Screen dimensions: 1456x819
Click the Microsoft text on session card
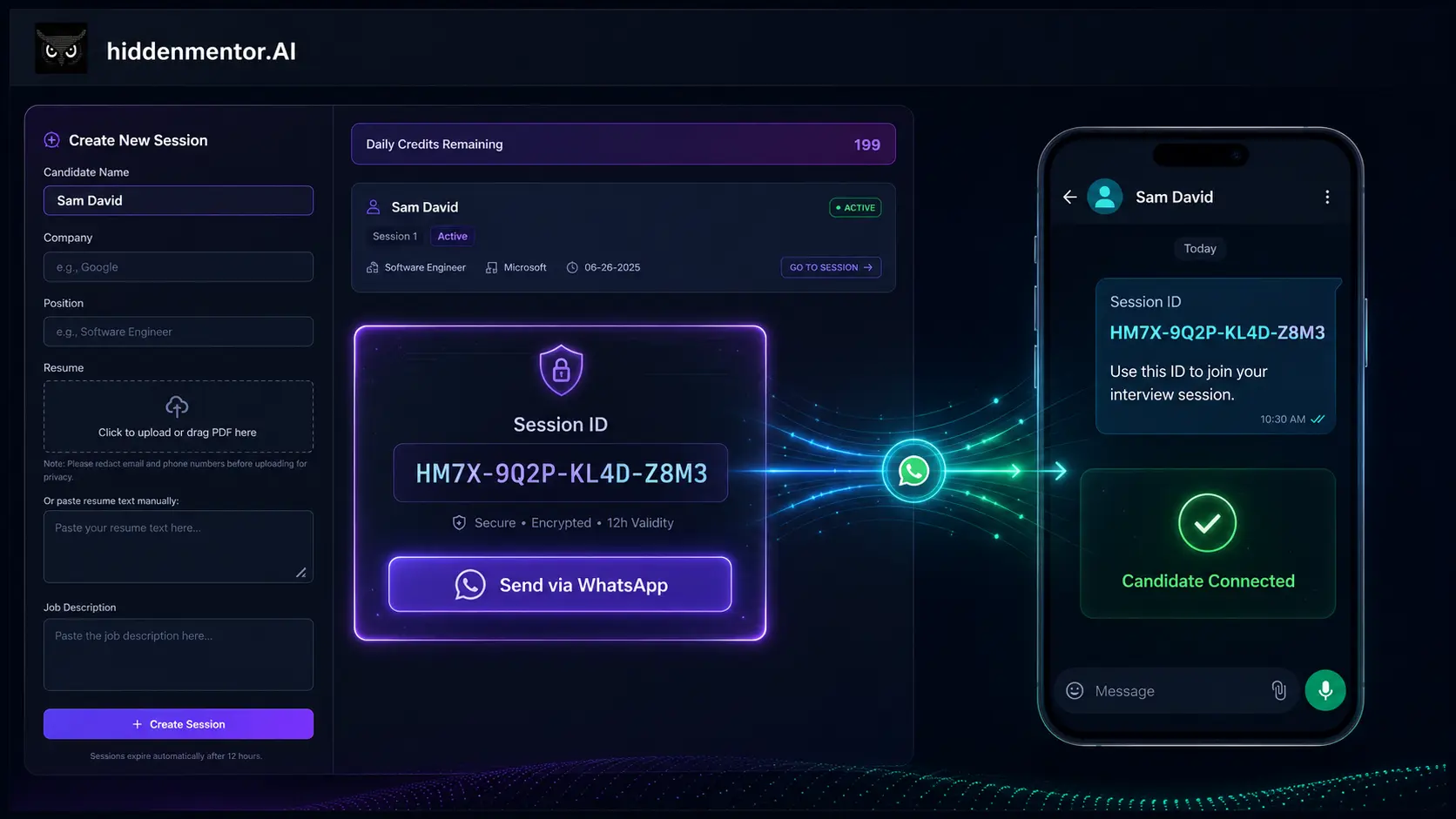[525, 267]
